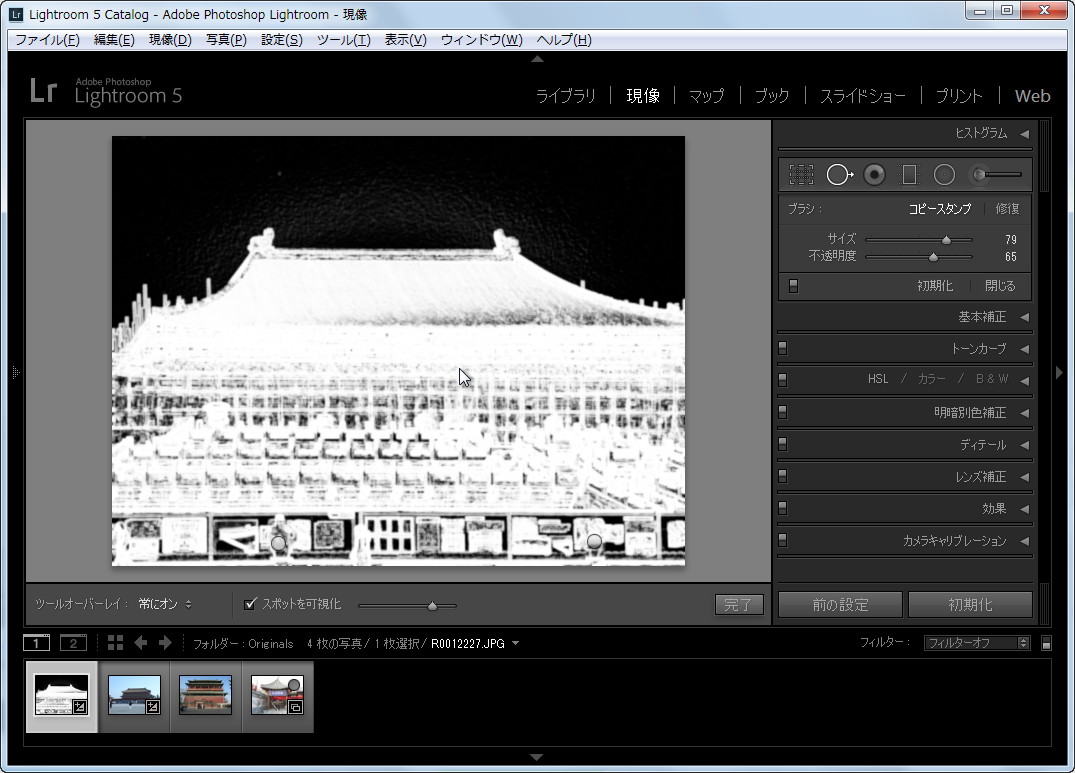Switch to the マップ module
This screenshot has width=1075, height=773.
(707, 96)
